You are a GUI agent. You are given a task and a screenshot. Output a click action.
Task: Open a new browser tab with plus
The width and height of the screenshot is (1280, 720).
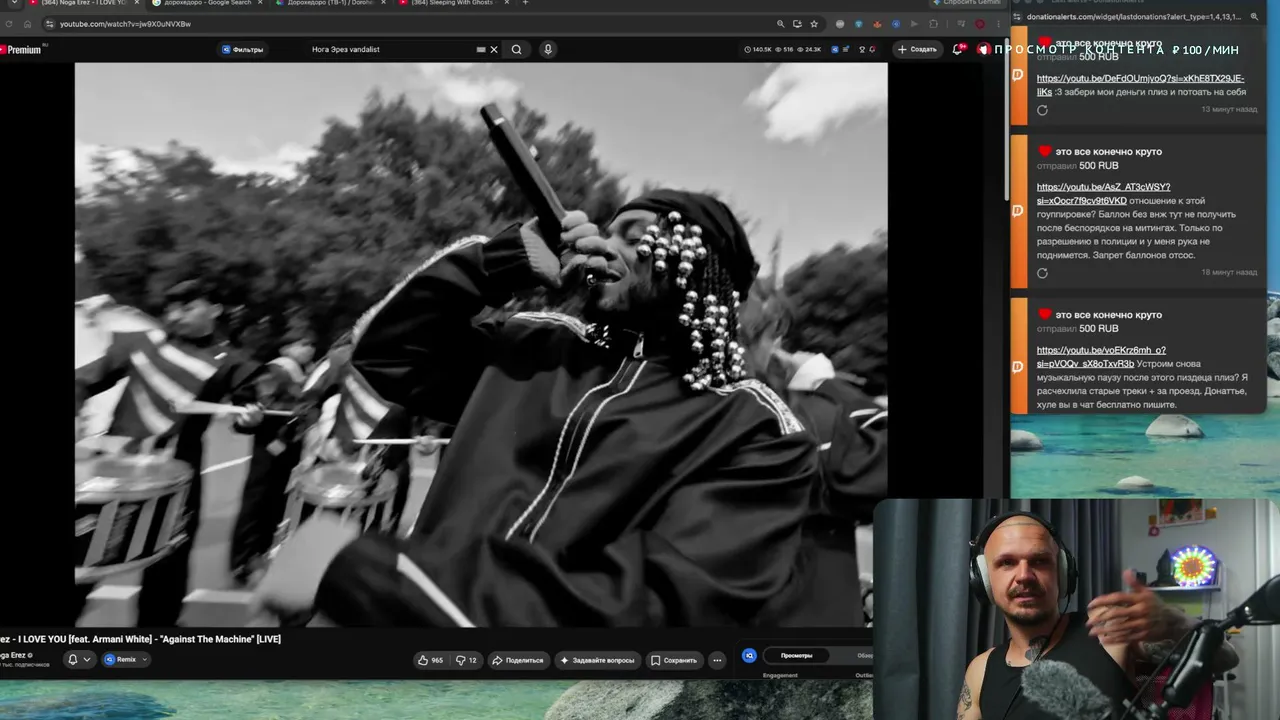525,3
